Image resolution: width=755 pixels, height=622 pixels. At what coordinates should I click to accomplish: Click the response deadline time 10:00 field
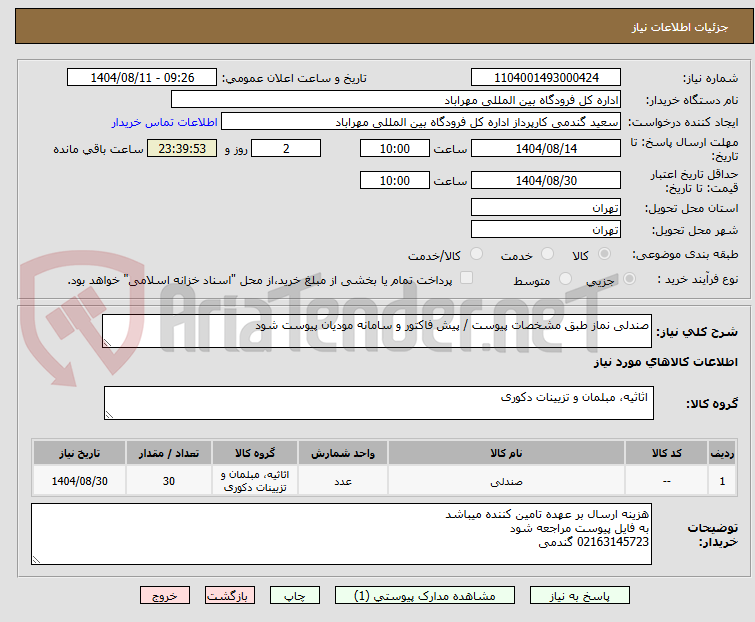[x=395, y=148]
